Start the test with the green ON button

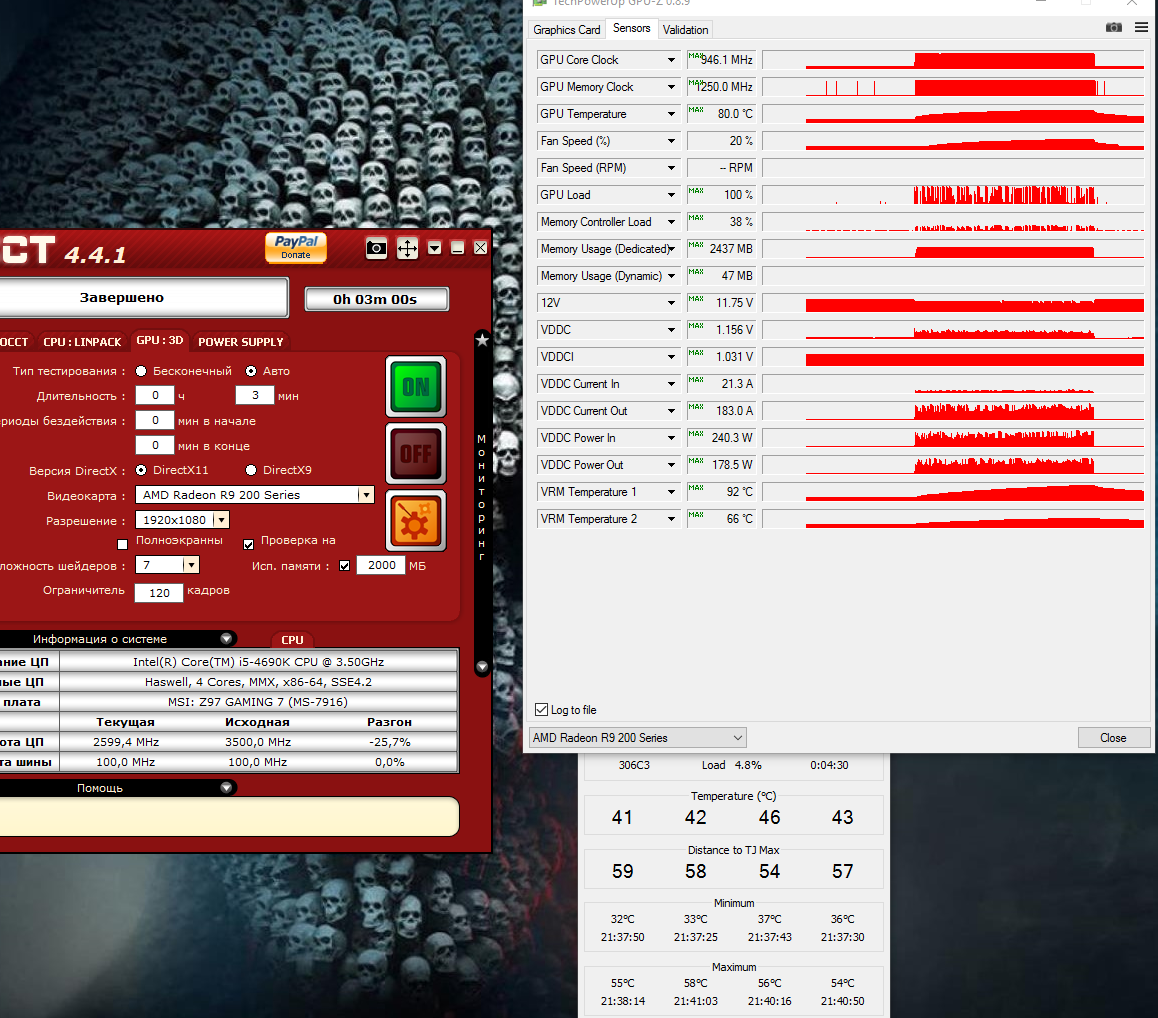[x=416, y=386]
